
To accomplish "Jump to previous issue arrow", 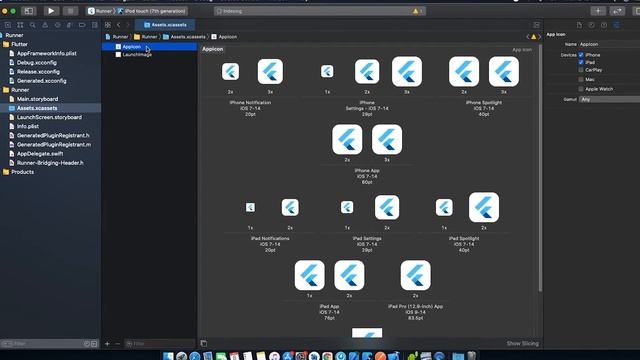I will tap(527, 37).
